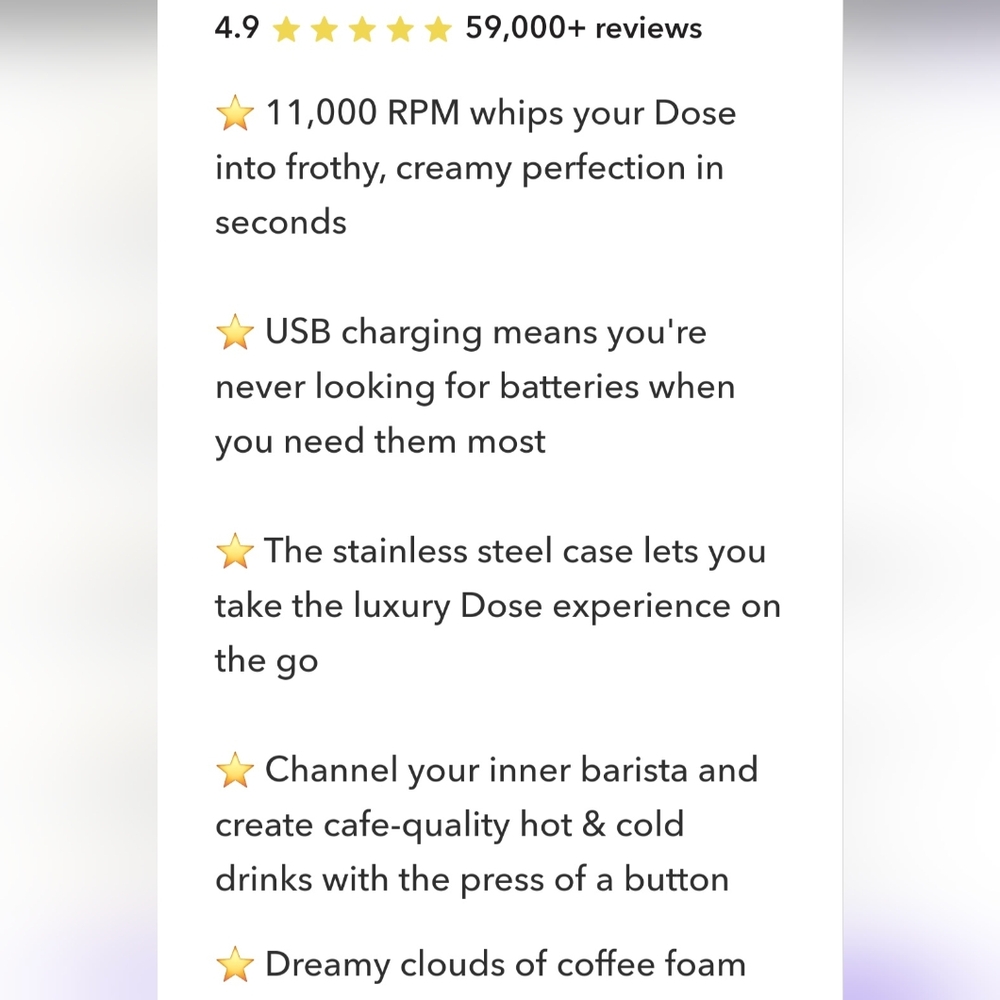The width and height of the screenshot is (1000, 1000).
Task: Click the fifth star in the rating row
Action: point(438,29)
